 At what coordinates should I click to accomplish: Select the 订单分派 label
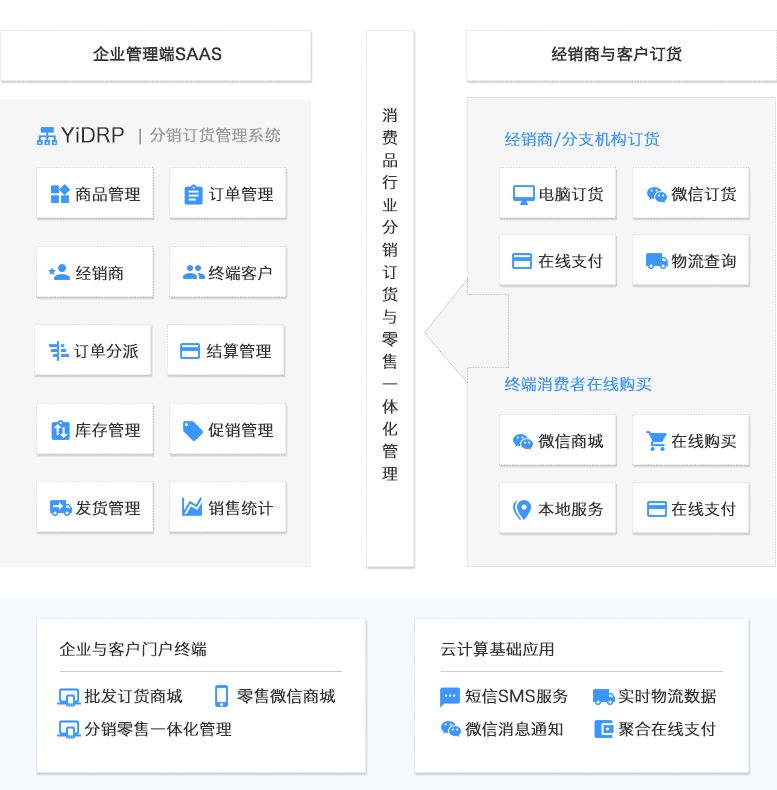106,351
